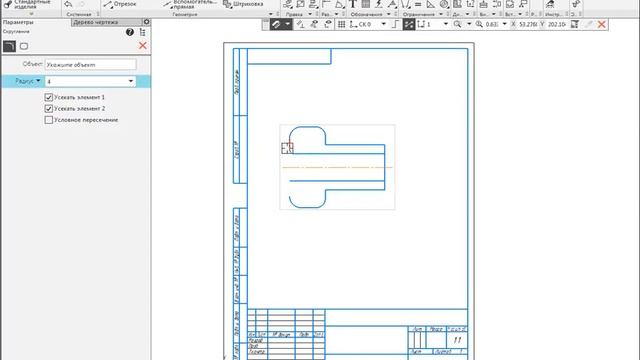Toggle Усекать элемент 1 checkbox
The image size is (640, 360).
[49, 97]
